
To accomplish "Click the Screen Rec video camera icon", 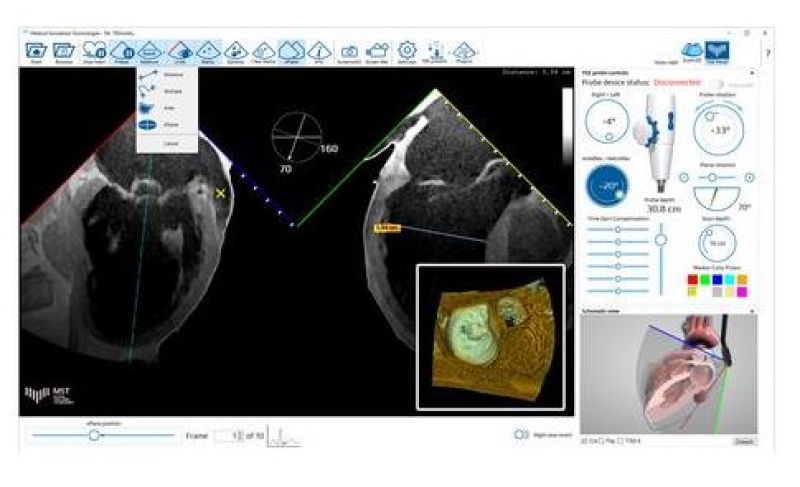I will click(x=377, y=50).
